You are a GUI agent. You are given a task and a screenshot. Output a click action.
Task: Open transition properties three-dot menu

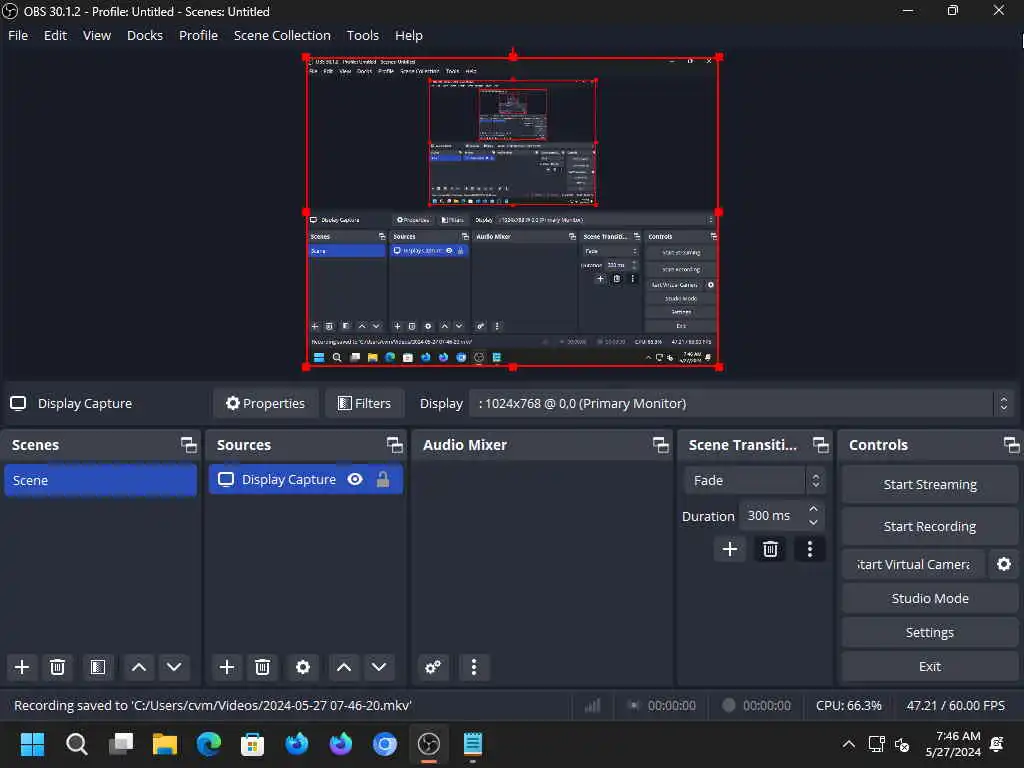(810, 549)
